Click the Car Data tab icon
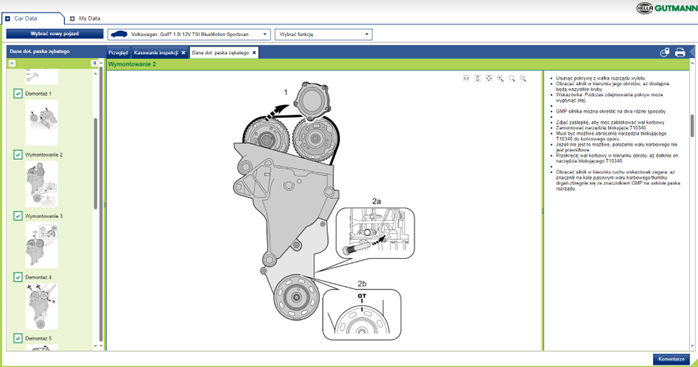The height and width of the screenshot is (367, 698). [8, 19]
